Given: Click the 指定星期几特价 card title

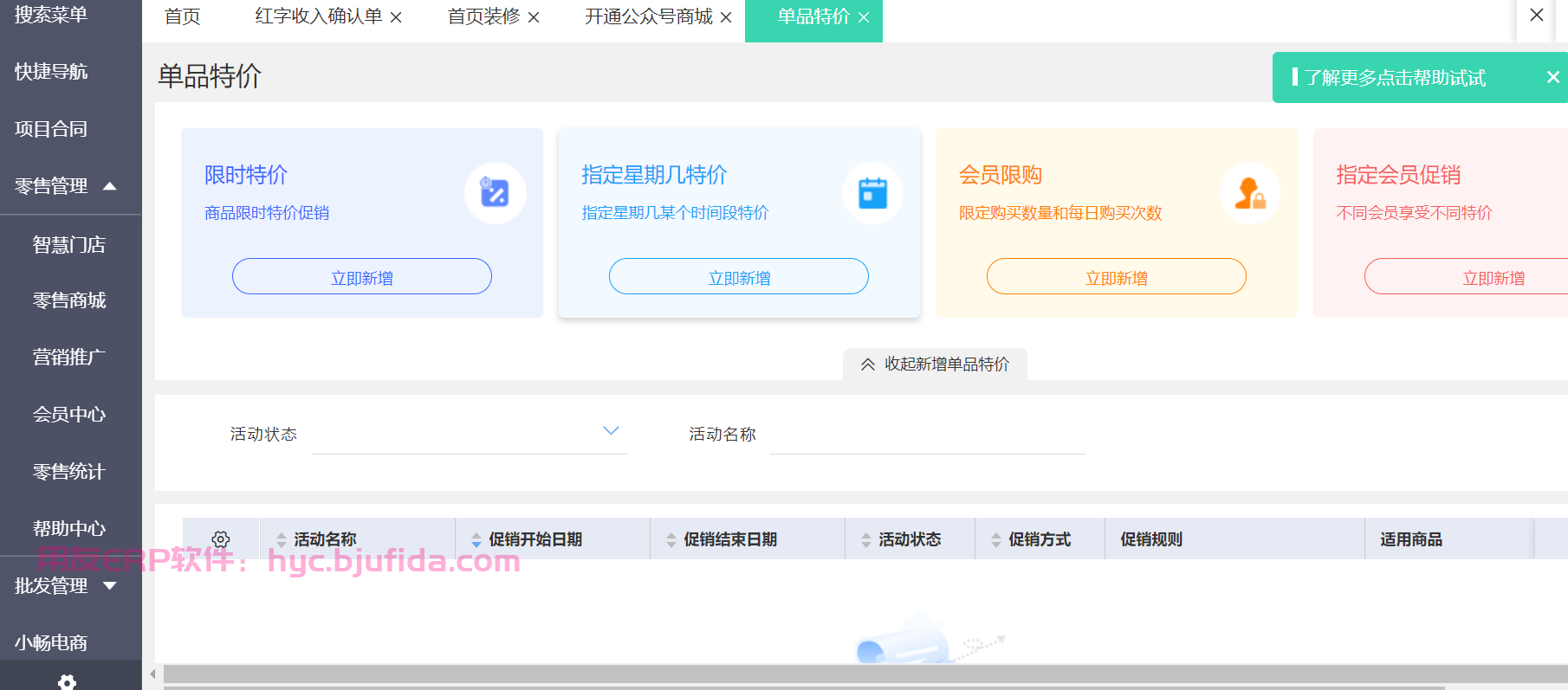Looking at the screenshot, I should [x=655, y=175].
